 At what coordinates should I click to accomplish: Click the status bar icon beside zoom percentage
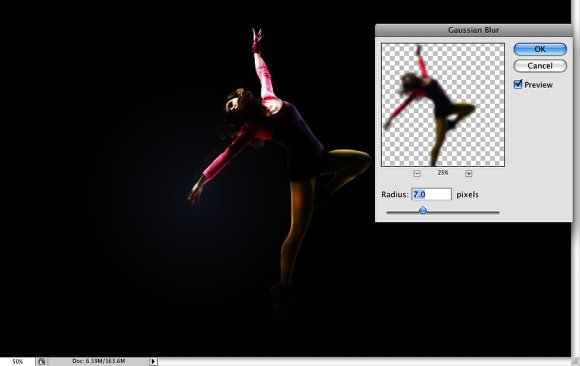click(41, 362)
